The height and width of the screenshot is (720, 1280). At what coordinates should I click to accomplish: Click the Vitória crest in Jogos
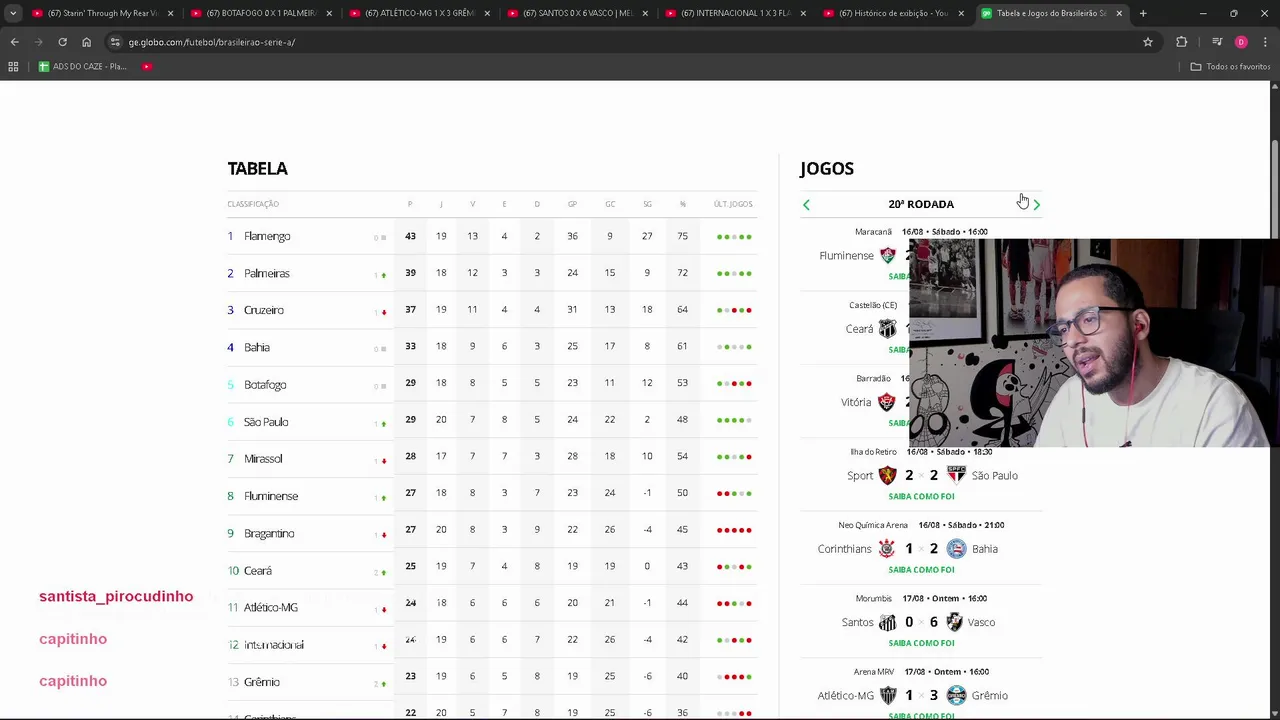[887, 402]
